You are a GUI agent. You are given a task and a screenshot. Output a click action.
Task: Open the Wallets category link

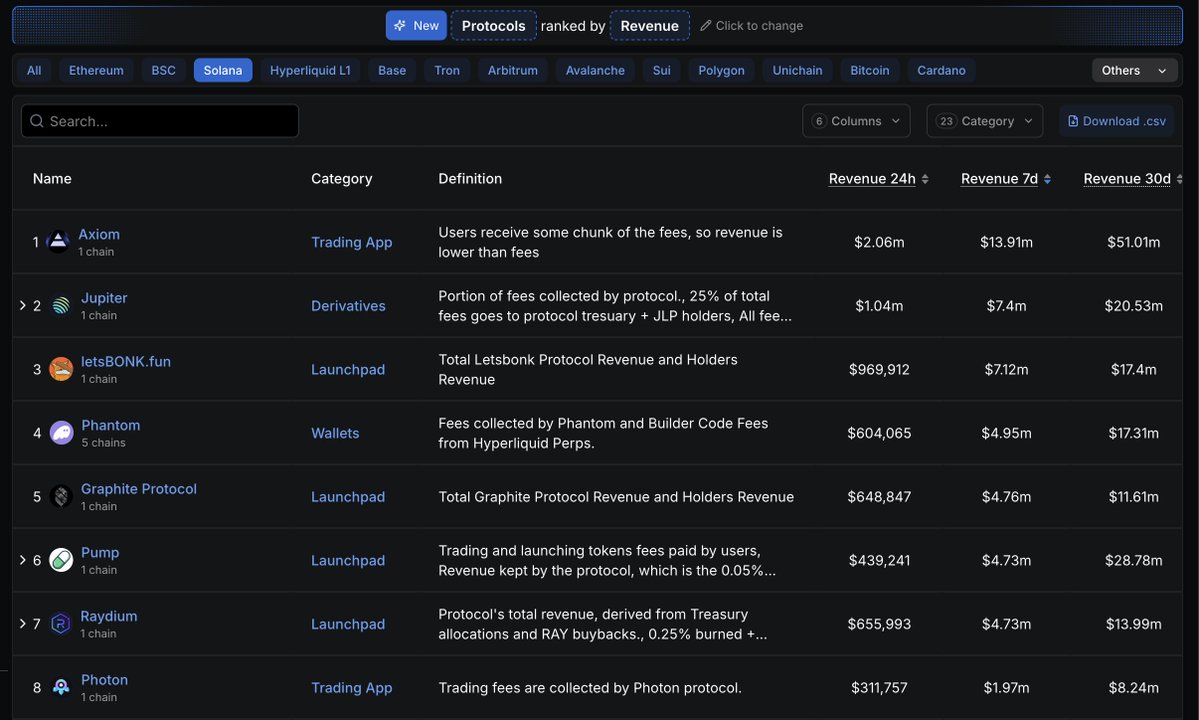tap(335, 433)
